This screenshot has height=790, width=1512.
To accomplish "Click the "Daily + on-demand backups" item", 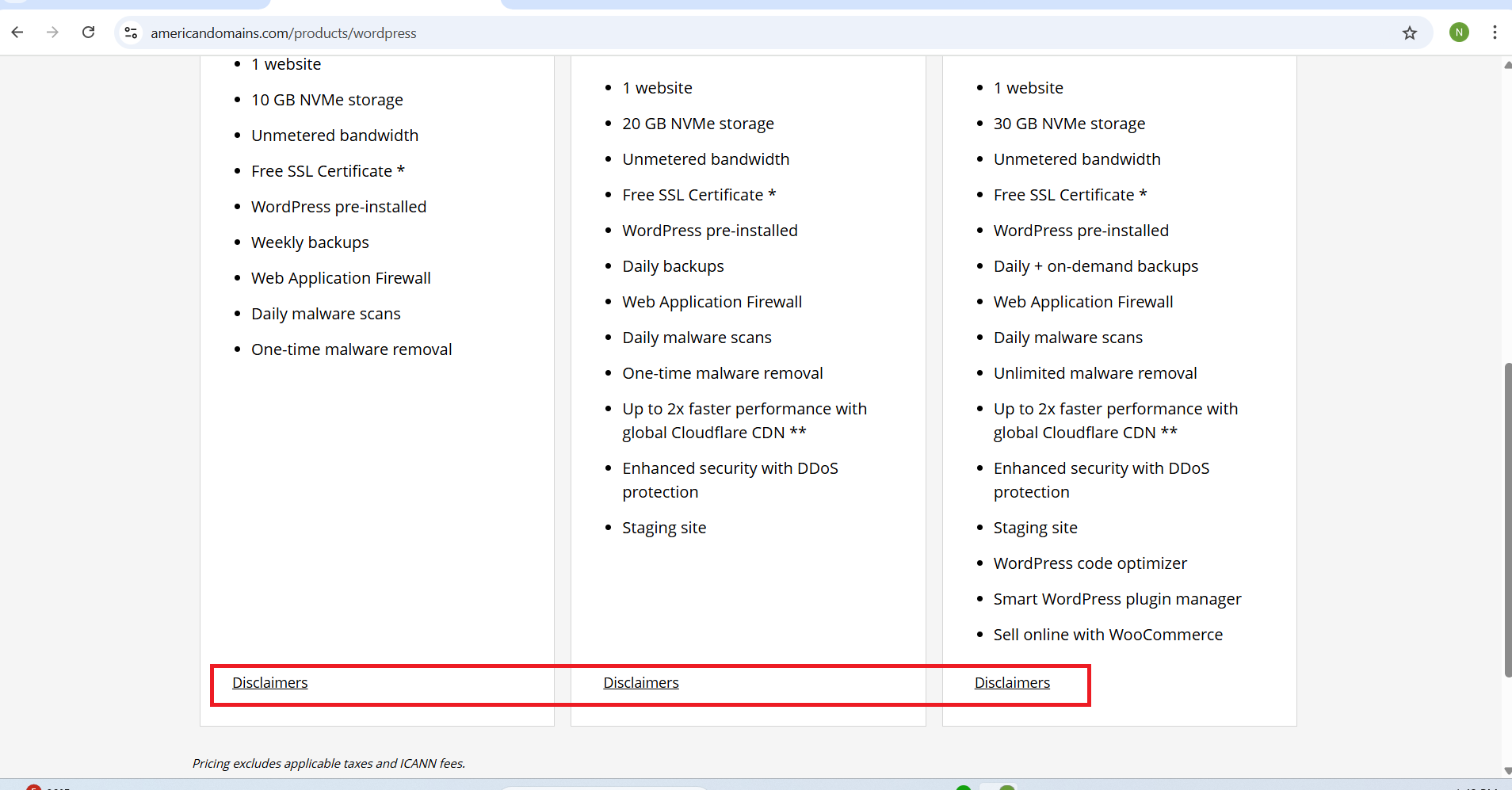I will (1095, 266).
